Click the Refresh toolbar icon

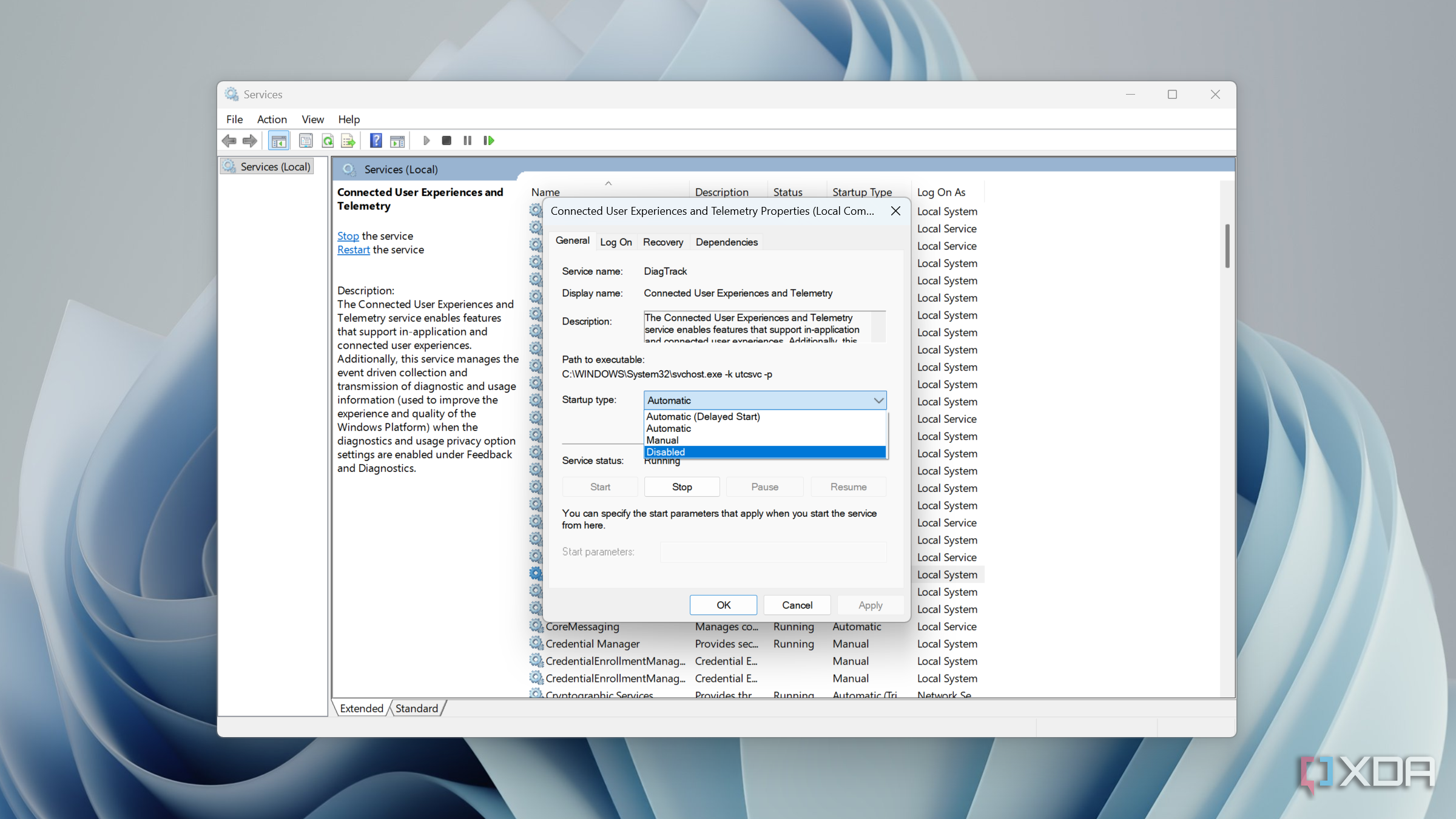pos(328,141)
